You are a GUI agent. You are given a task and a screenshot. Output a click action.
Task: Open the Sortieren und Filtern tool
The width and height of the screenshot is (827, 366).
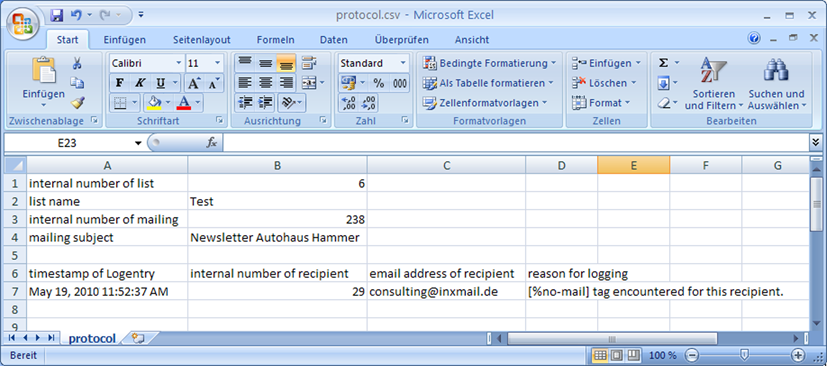click(713, 84)
